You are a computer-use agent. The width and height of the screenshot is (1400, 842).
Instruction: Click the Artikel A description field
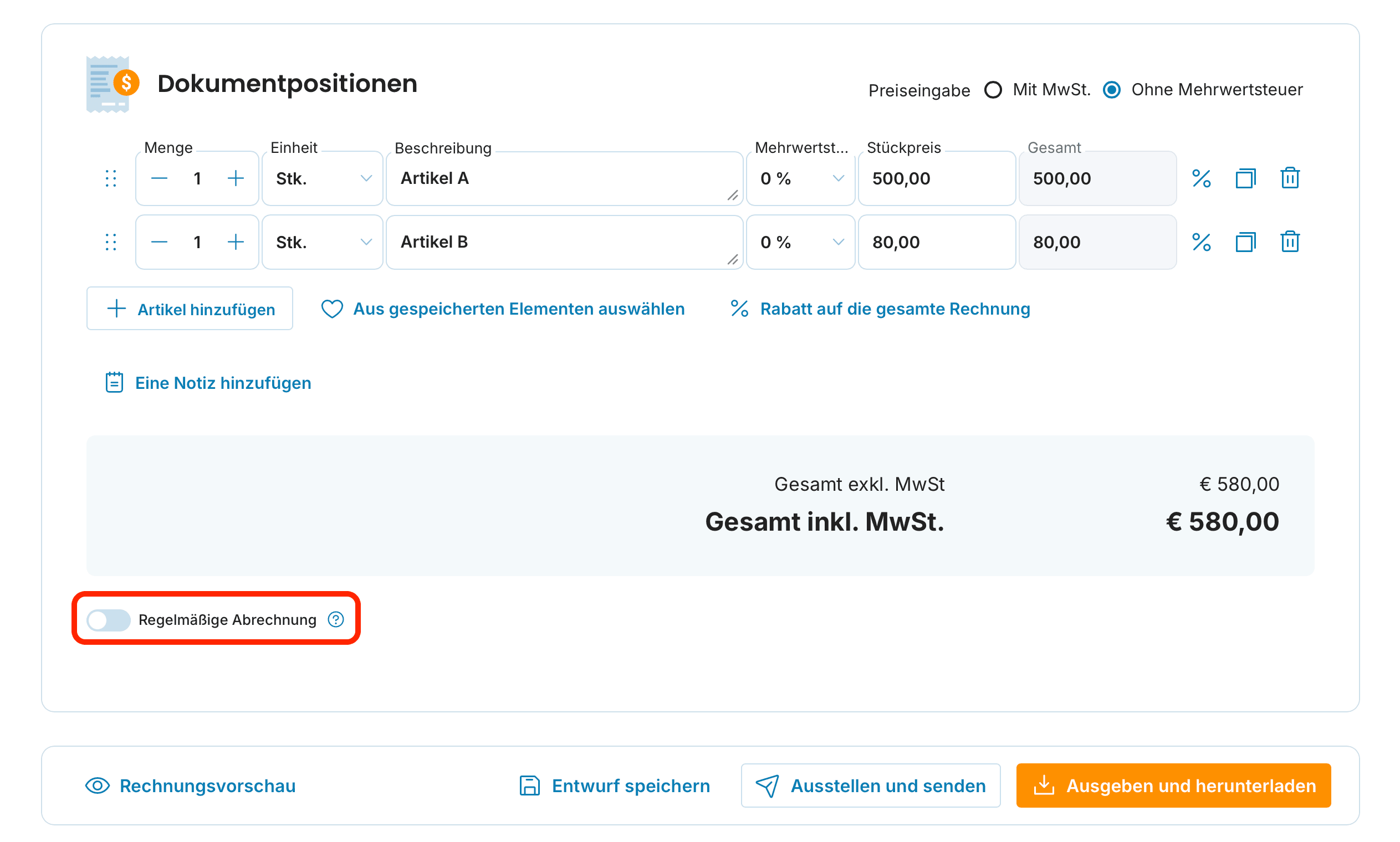tap(564, 179)
